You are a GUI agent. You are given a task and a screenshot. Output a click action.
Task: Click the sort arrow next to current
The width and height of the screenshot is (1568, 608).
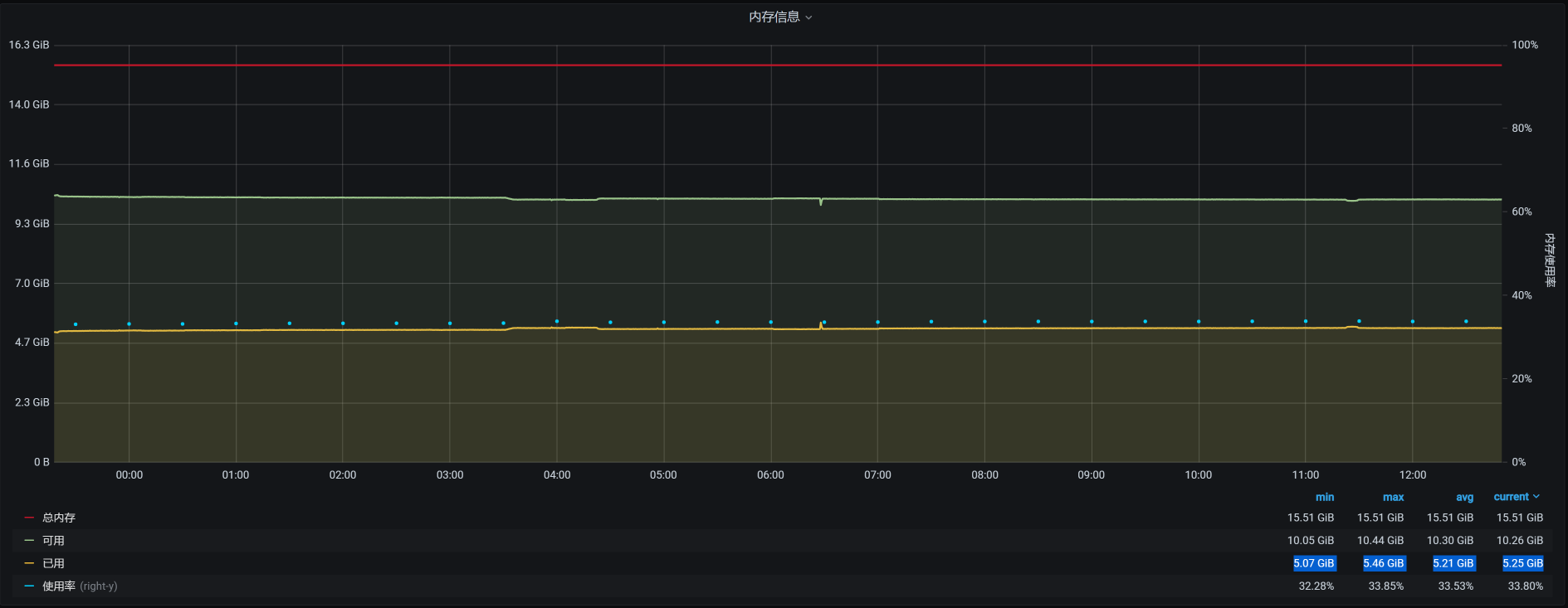click(1536, 497)
